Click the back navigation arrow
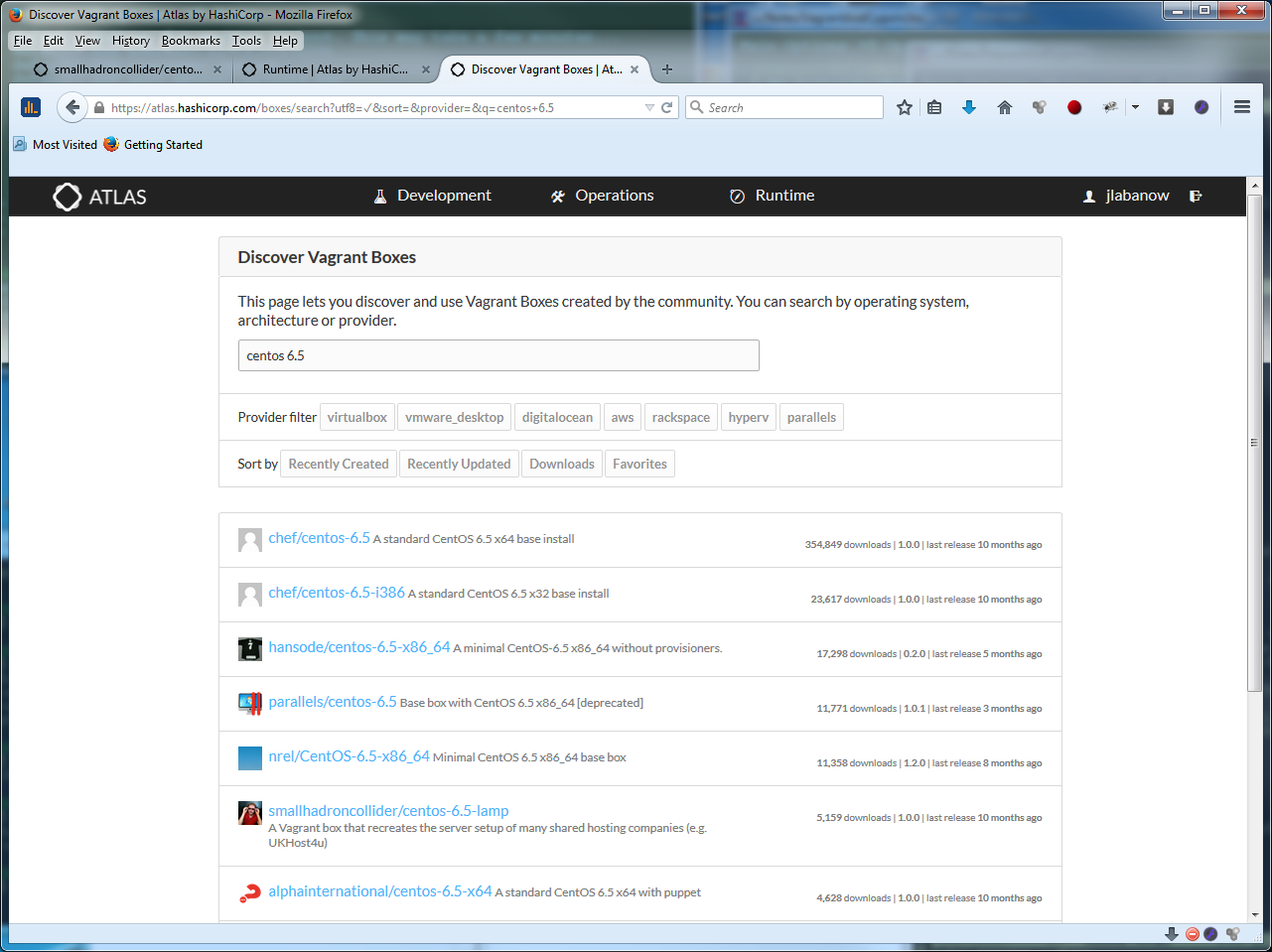Viewport: 1272px width, 952px height. pos(71,107)
